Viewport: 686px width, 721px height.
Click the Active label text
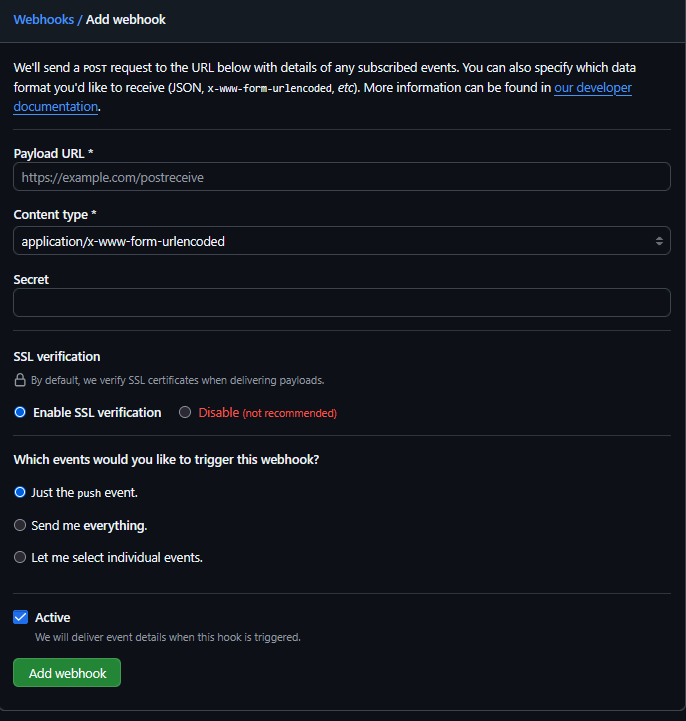pos(53,617)
